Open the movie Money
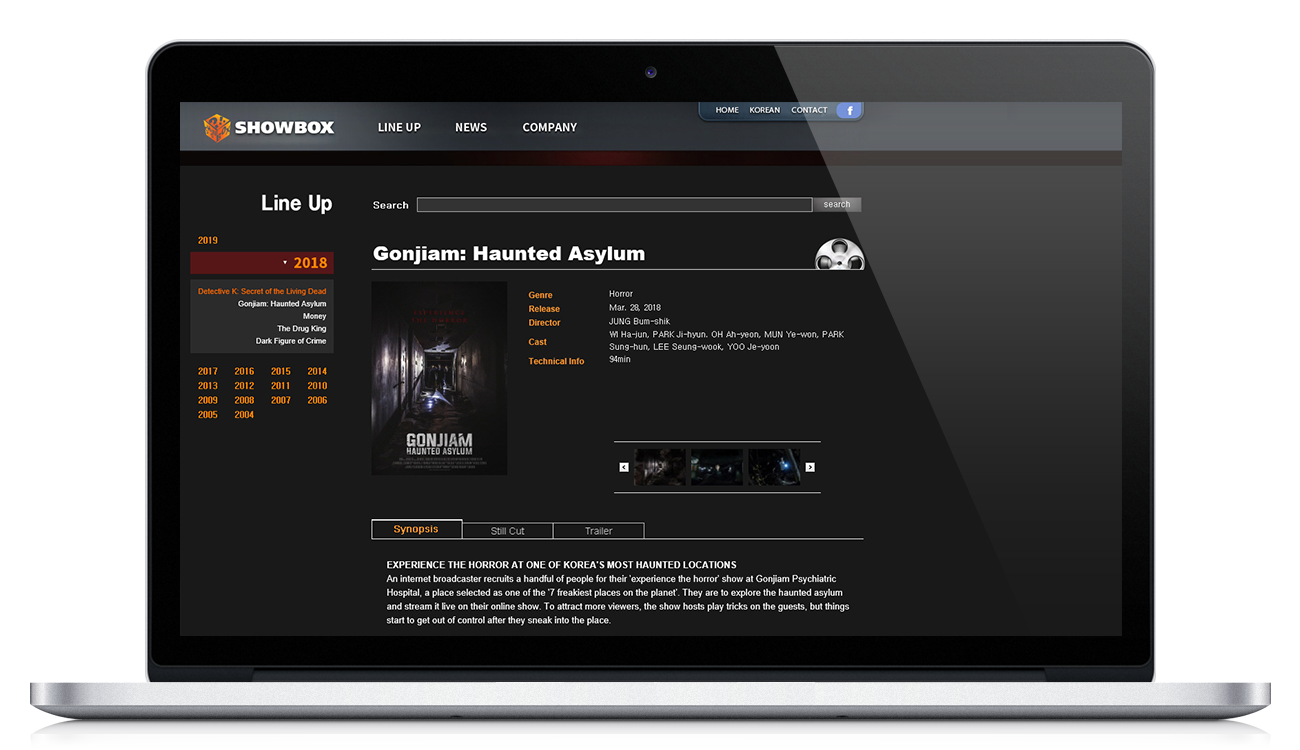Viewport: 1300px width, 750px height. coord(315,316)
